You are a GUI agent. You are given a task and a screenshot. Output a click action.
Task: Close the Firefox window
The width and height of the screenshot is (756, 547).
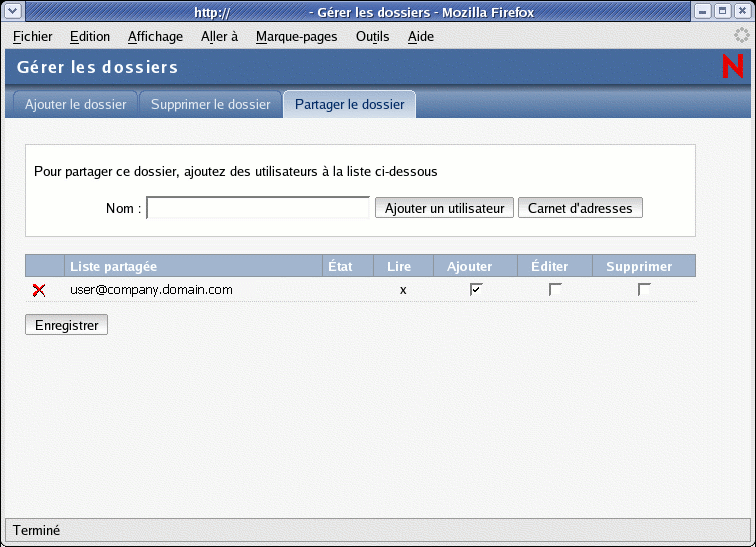click(x=742, y=11)
